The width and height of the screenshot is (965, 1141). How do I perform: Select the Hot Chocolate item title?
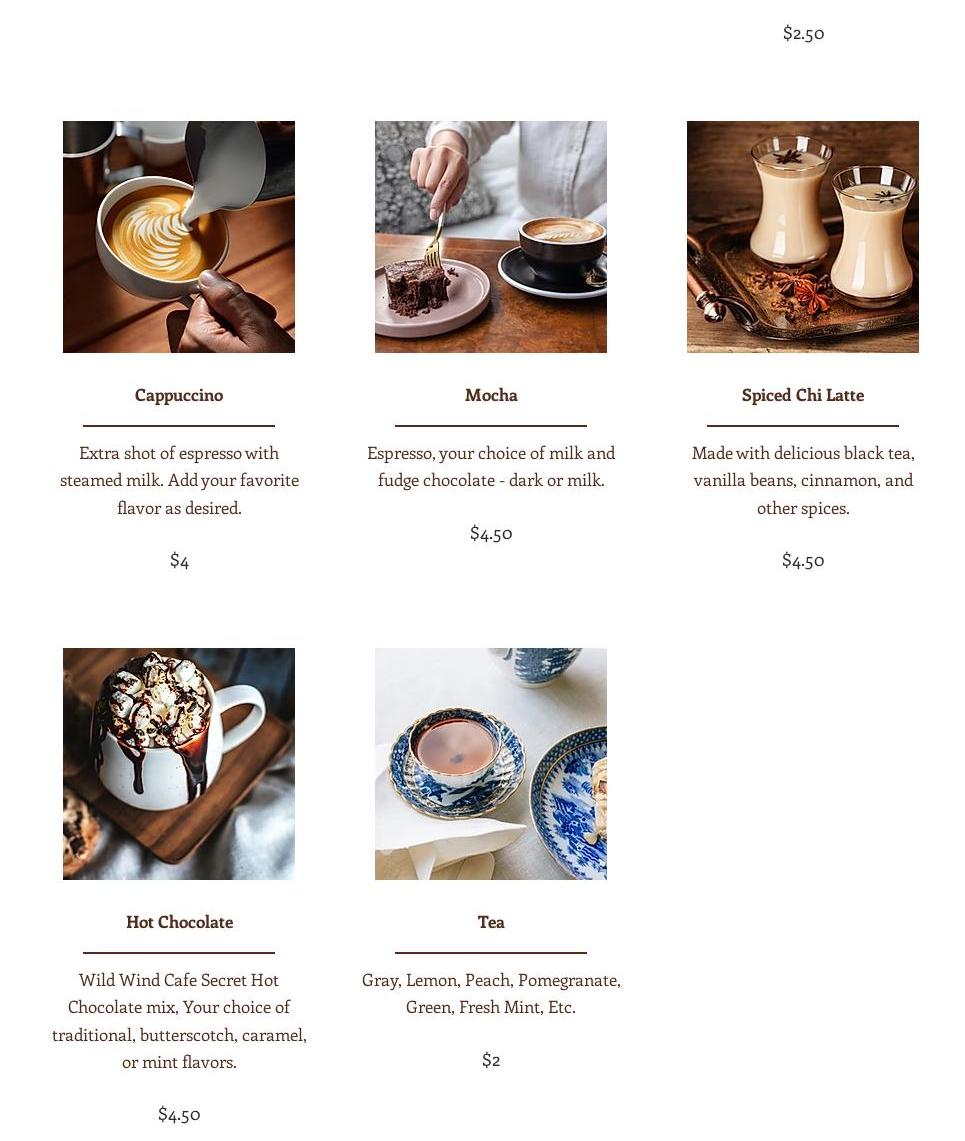pyautogui.click(x=180, y=922)
